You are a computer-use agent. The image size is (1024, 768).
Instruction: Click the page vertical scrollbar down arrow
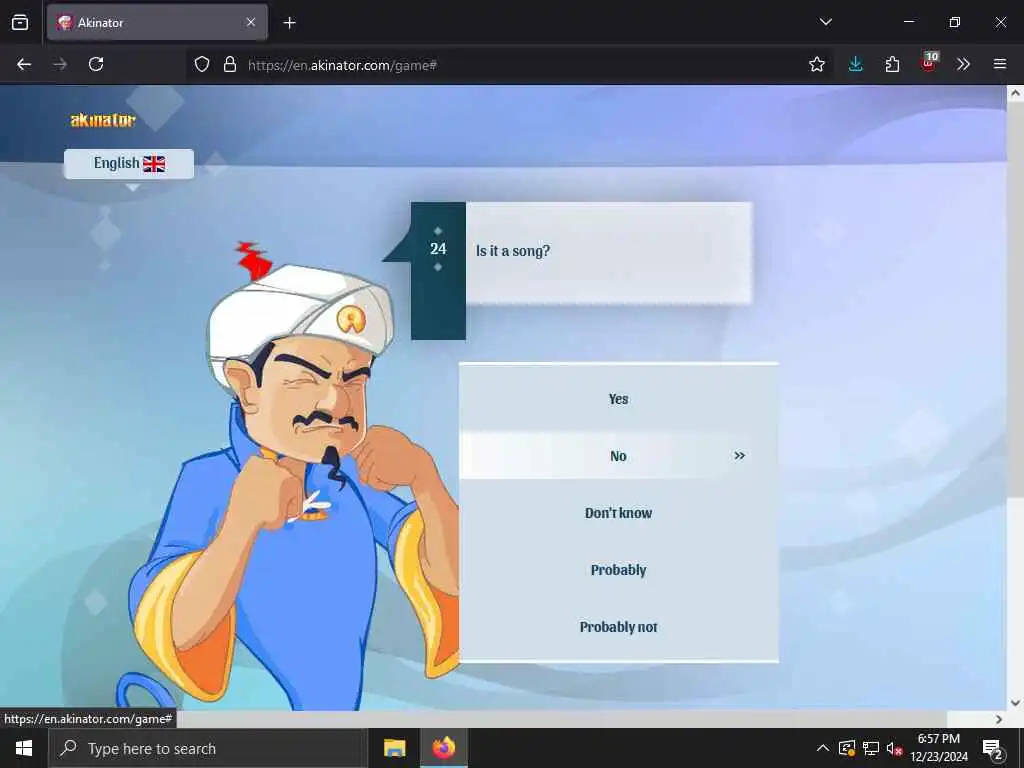click(x=1016, y=703)
